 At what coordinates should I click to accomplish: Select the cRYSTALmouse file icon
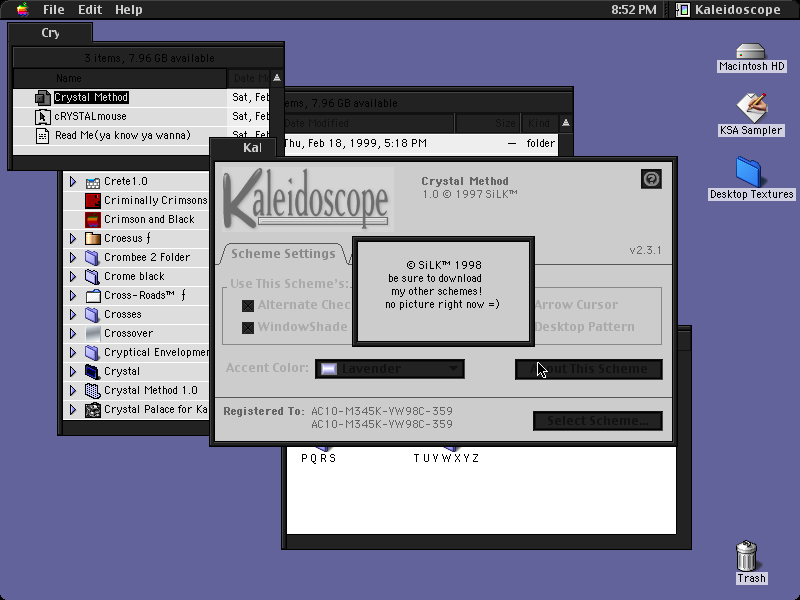[x=42, y=116]
